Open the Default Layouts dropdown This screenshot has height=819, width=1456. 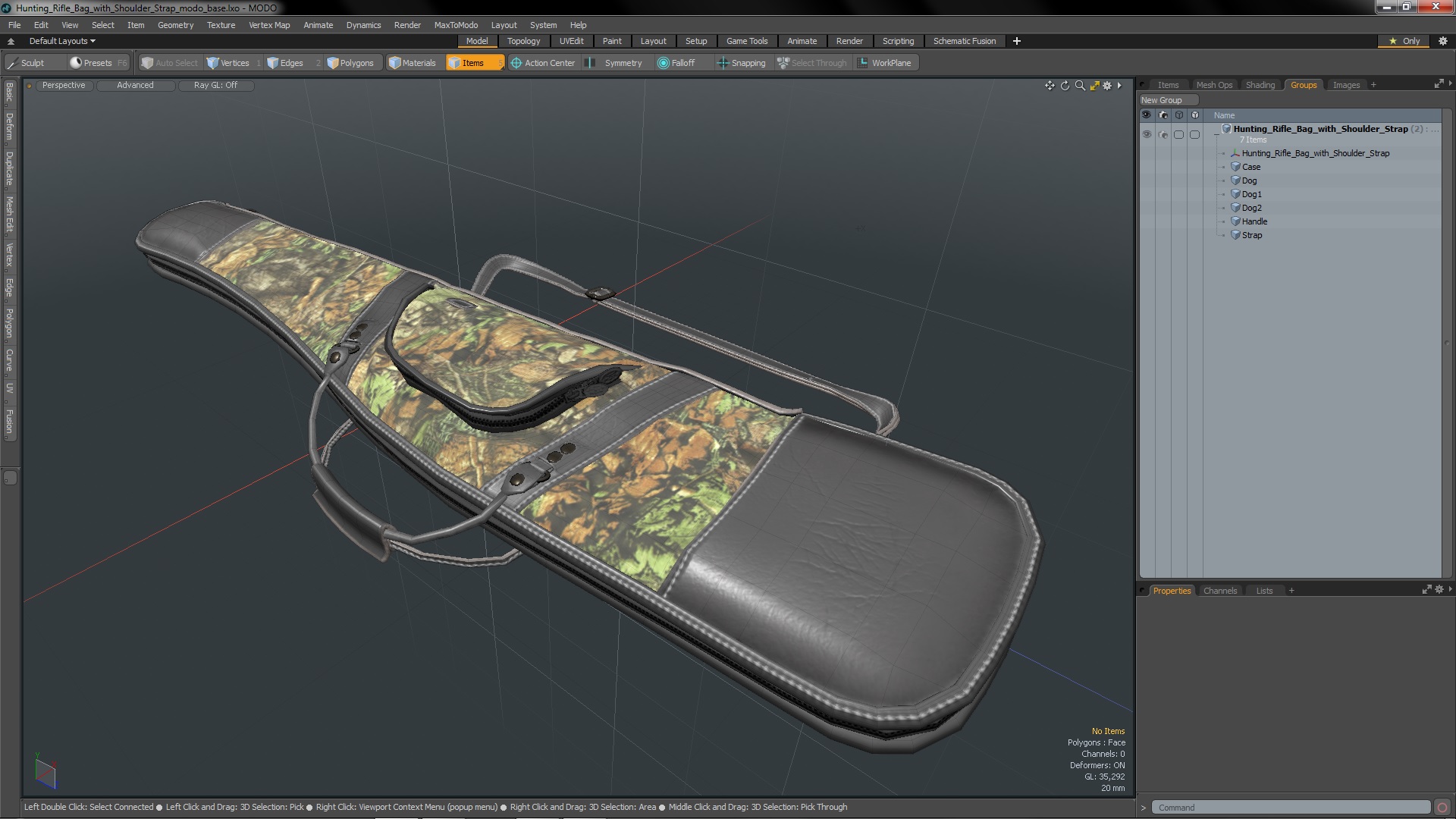(x=62, y=41)
